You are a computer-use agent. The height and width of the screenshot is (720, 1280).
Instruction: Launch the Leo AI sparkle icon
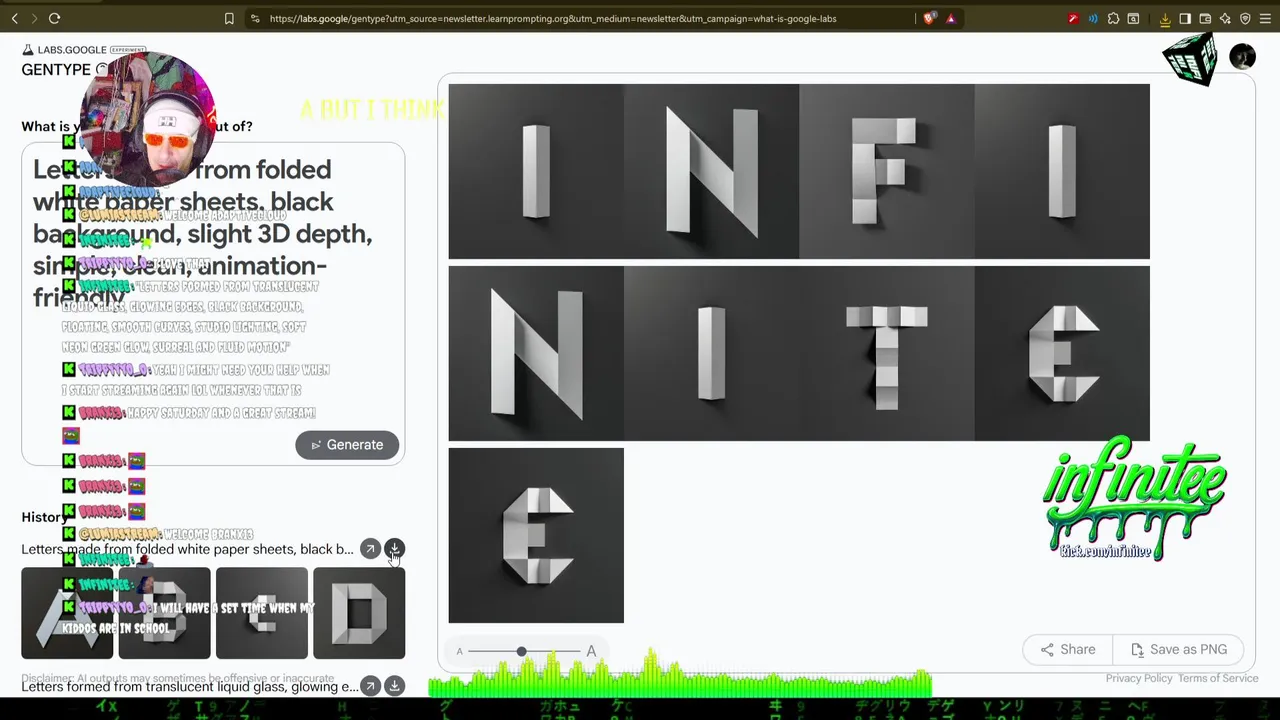click(1225, 18)
